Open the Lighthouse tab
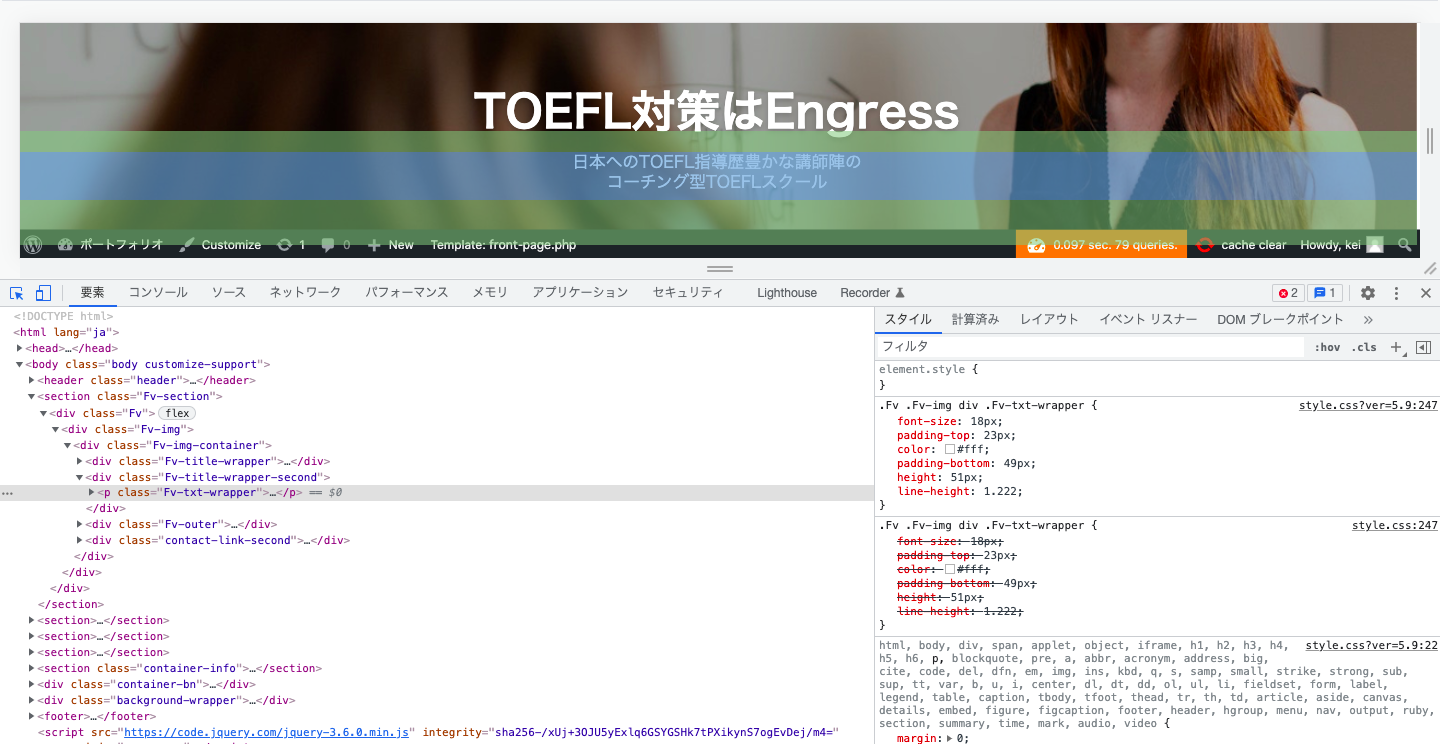This screenshot has width=1440, height=744. pyautogui.click(x=787, y=293)
